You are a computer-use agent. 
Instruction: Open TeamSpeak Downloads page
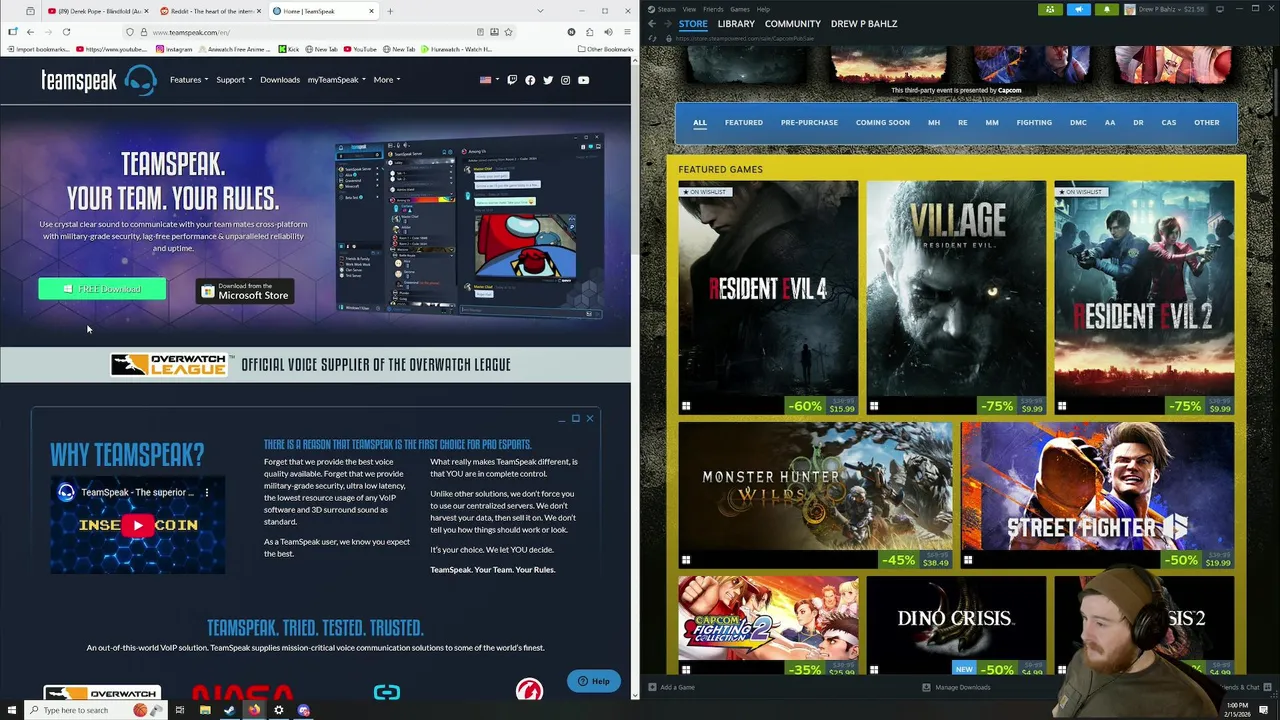tap(280, 80)
